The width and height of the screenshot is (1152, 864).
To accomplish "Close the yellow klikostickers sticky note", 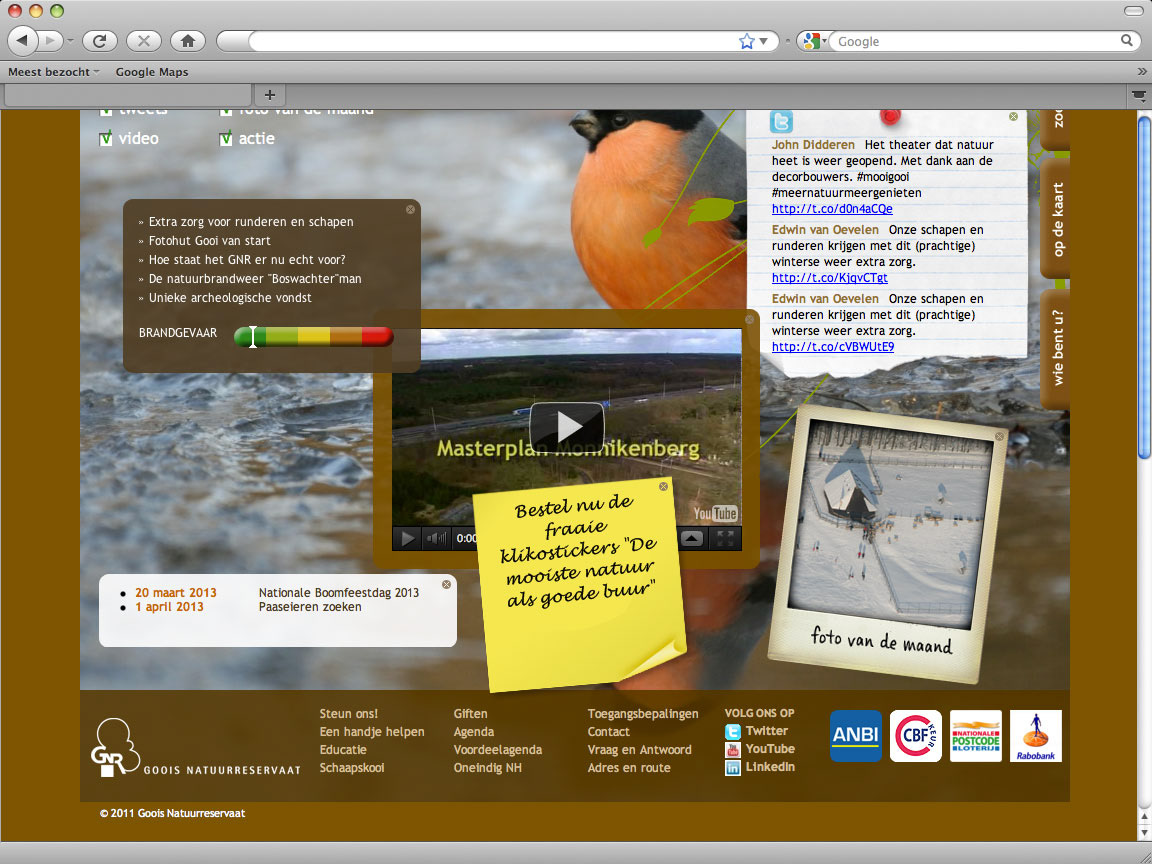I will click(x=663, y=486).
